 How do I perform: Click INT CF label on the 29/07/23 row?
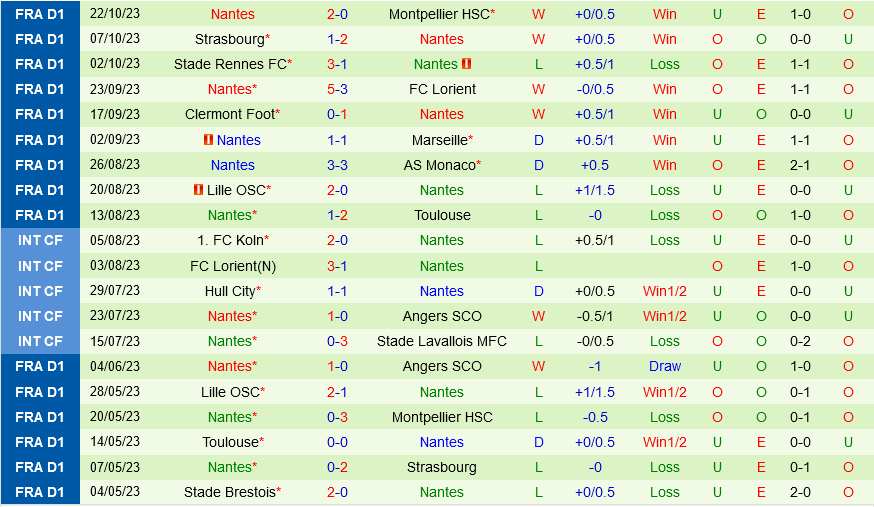[40, 291]
